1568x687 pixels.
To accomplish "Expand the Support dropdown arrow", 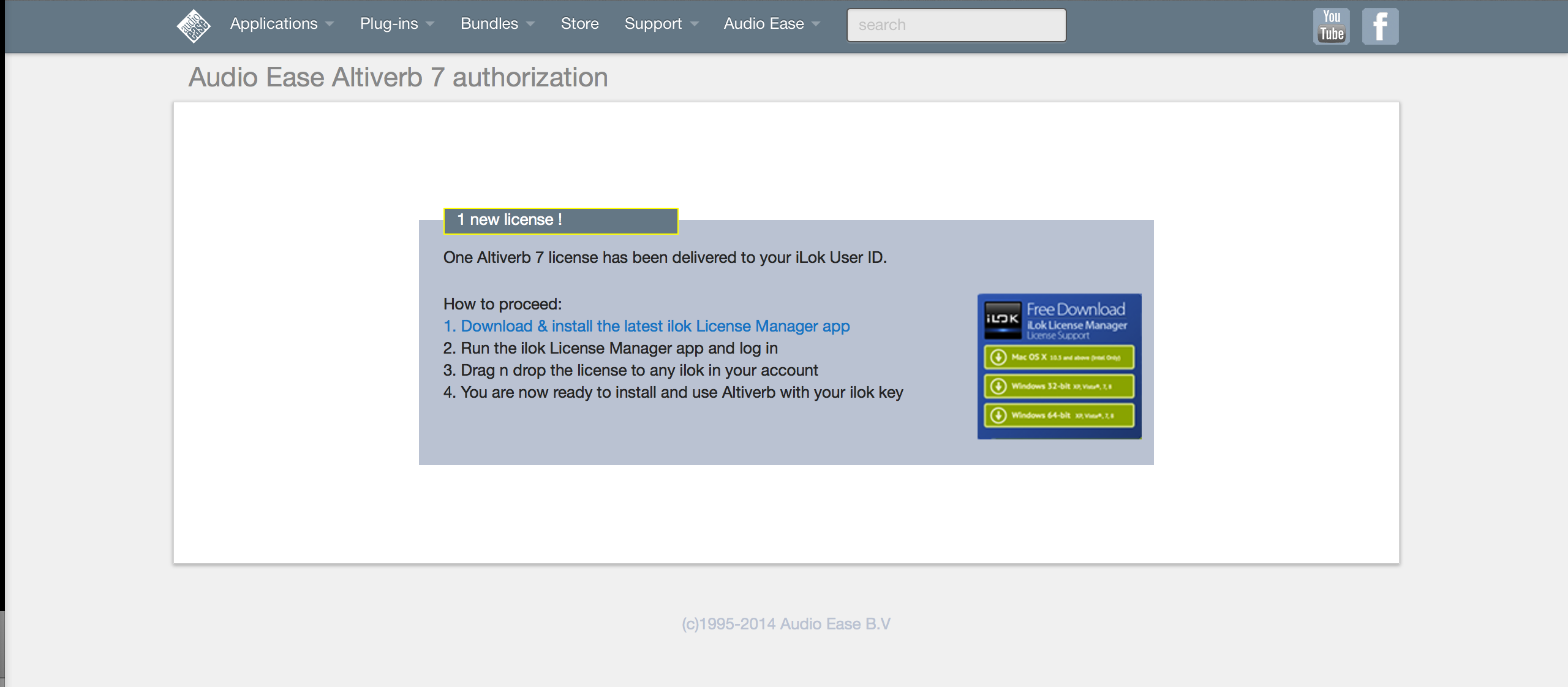I will point(694,25).
